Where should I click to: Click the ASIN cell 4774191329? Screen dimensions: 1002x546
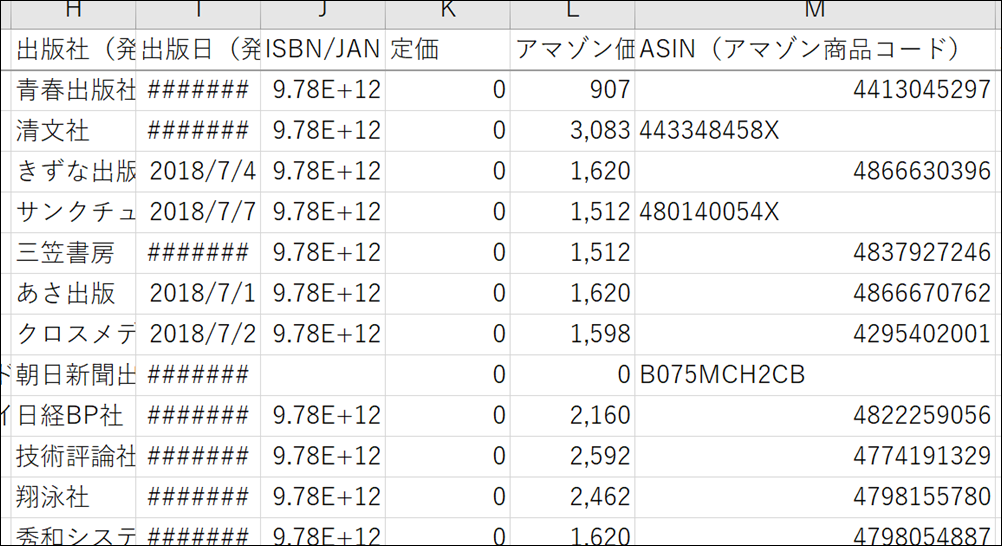[815, 456]
